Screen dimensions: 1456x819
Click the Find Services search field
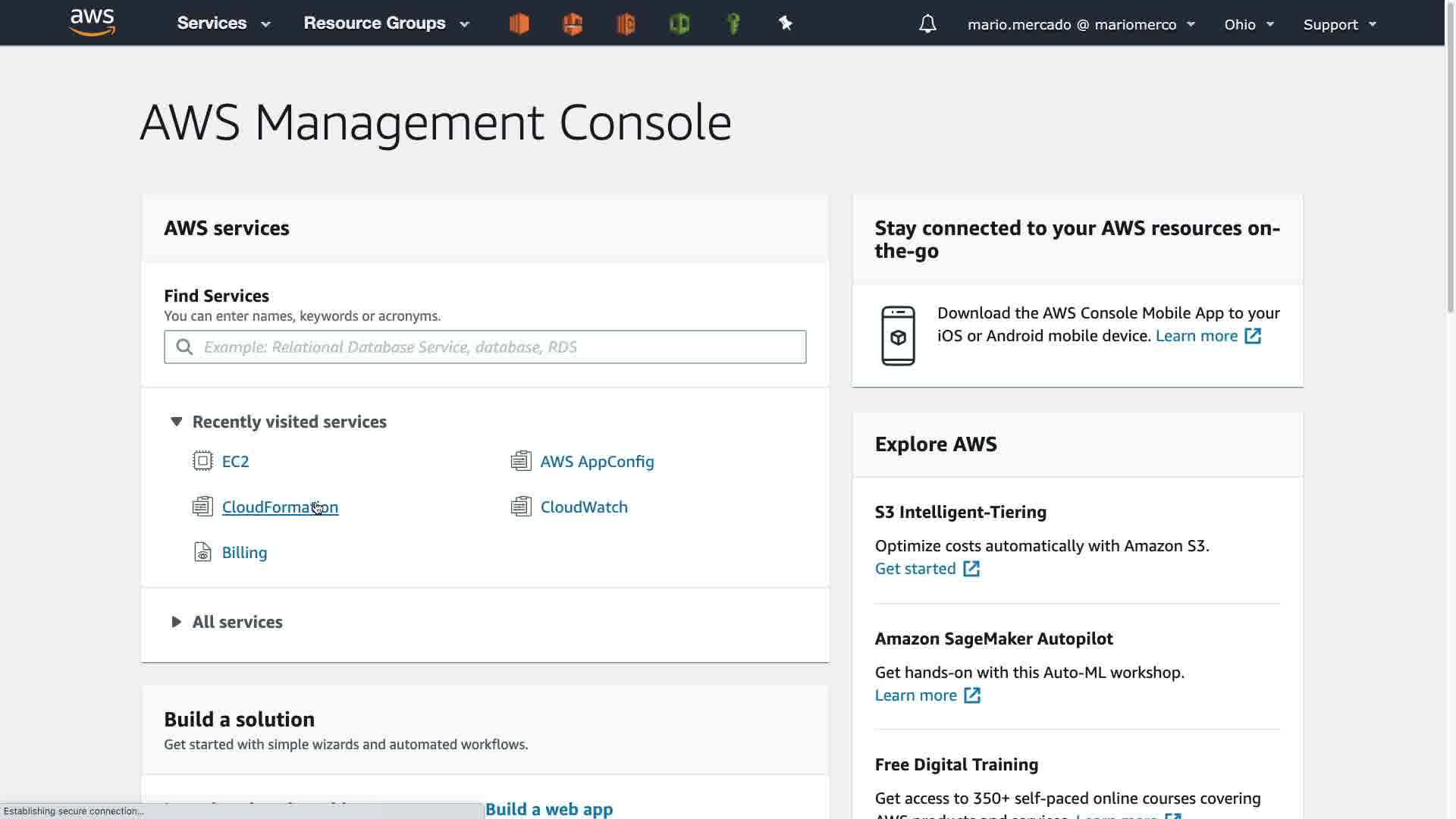485,347
